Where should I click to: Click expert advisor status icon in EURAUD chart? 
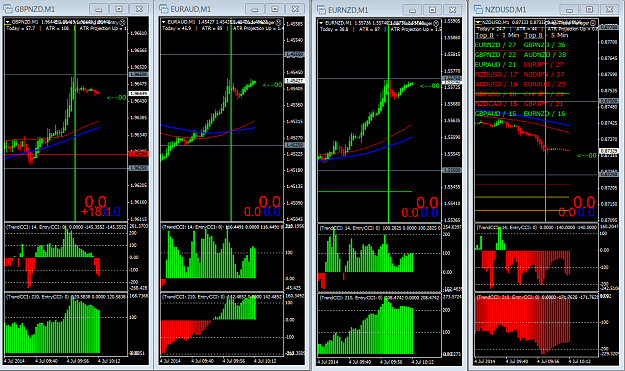click(x=278, y=22)
